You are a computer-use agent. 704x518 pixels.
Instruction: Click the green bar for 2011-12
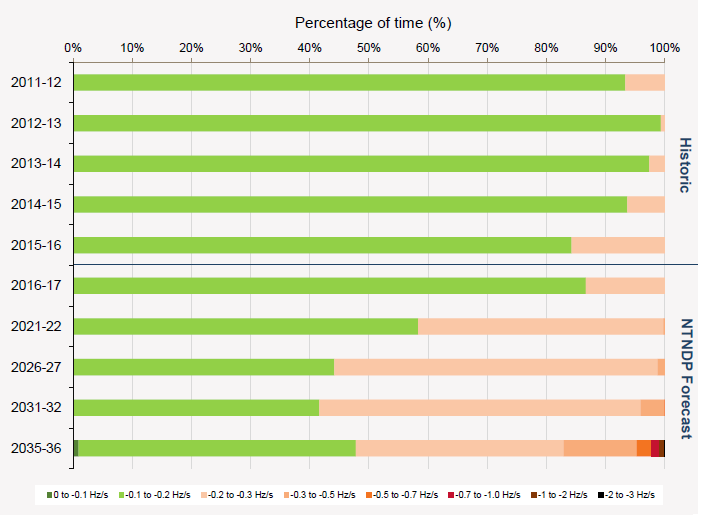coord(348,83)
